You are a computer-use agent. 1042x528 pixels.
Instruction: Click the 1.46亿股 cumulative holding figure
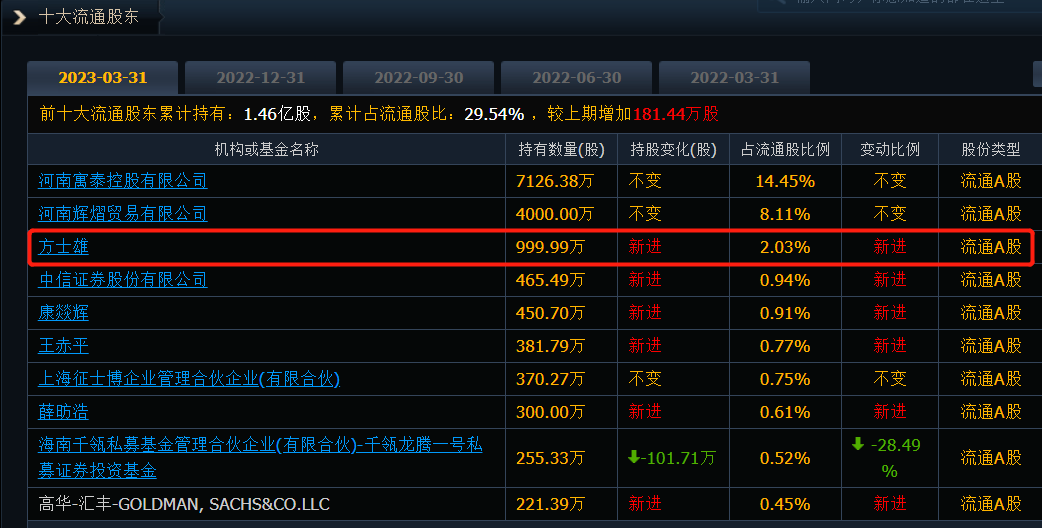coord(277,114)
